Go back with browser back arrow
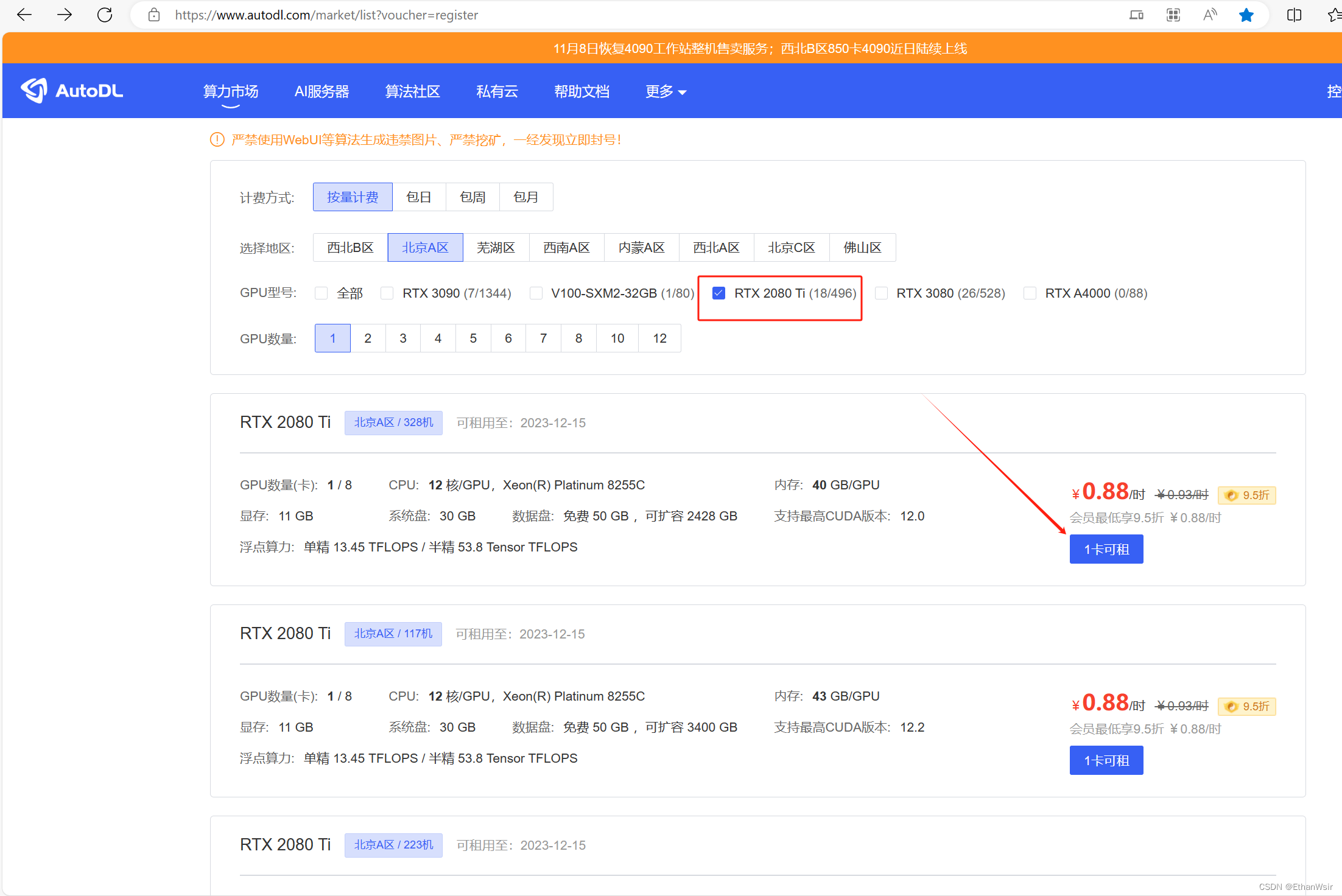Viewport: 1342px width, 896px height. 24,15
